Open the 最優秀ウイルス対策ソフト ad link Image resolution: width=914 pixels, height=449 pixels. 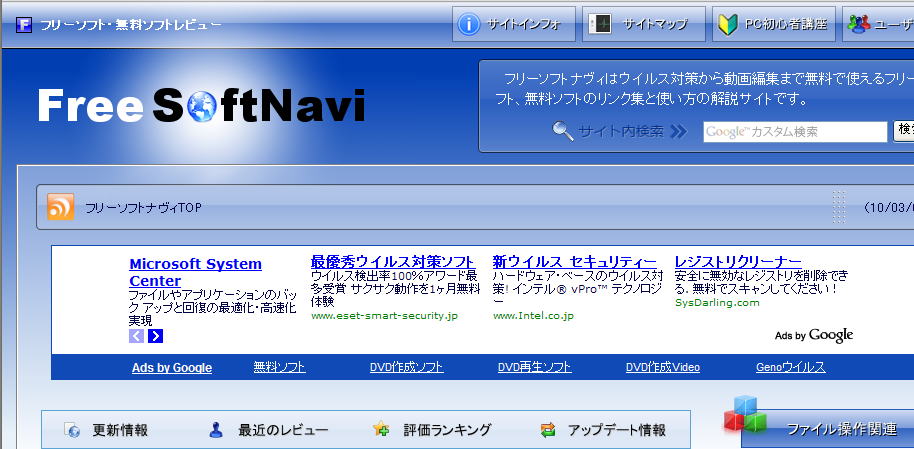click(392, 262)
